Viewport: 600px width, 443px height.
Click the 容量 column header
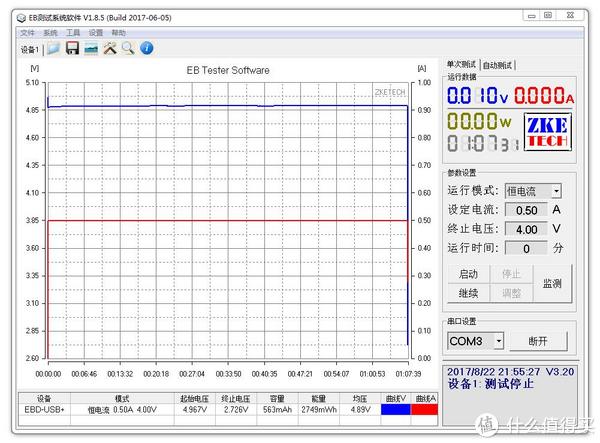(x=277, y=398)
